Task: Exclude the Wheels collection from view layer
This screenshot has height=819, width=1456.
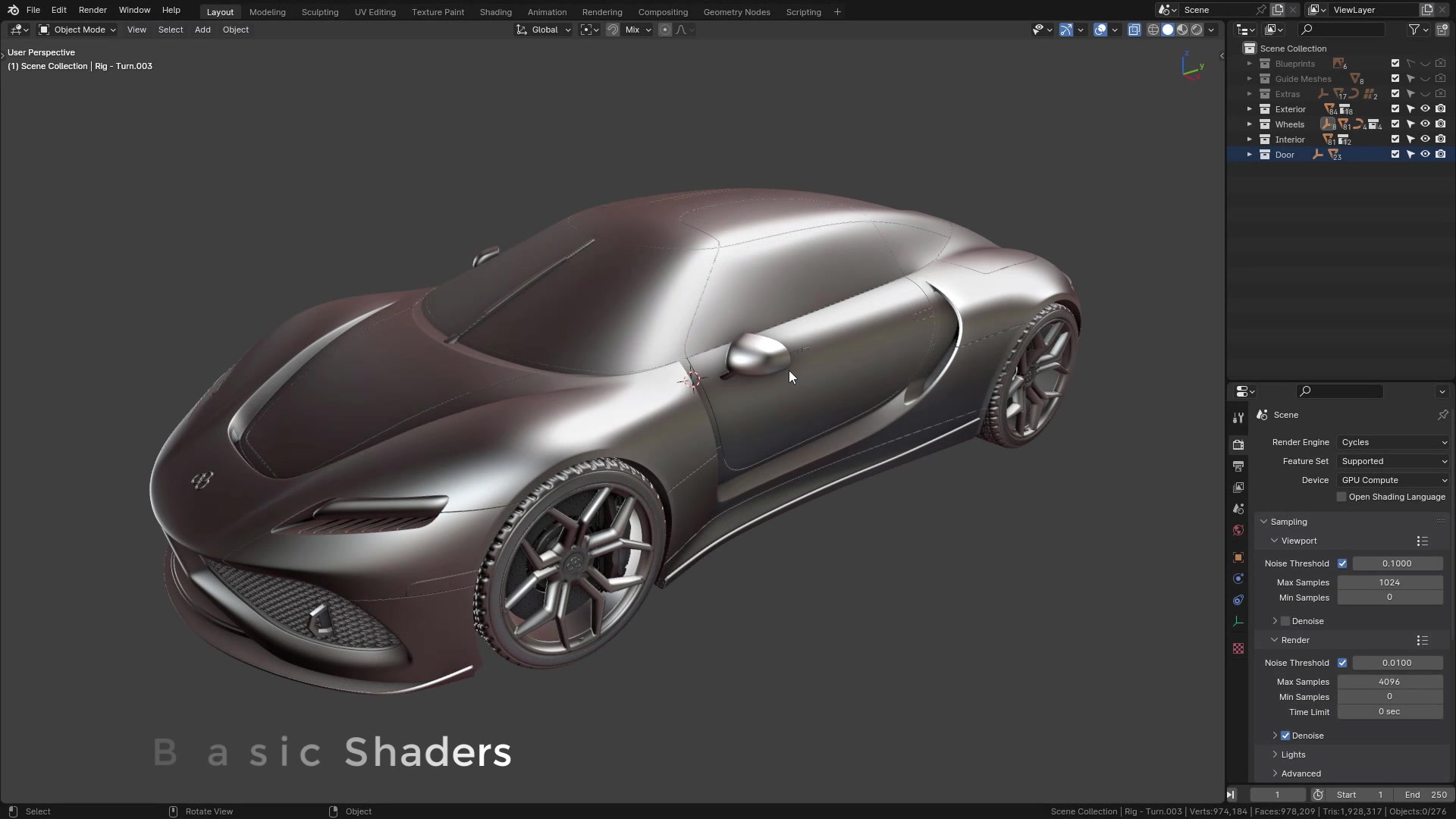Action: 1395,124
